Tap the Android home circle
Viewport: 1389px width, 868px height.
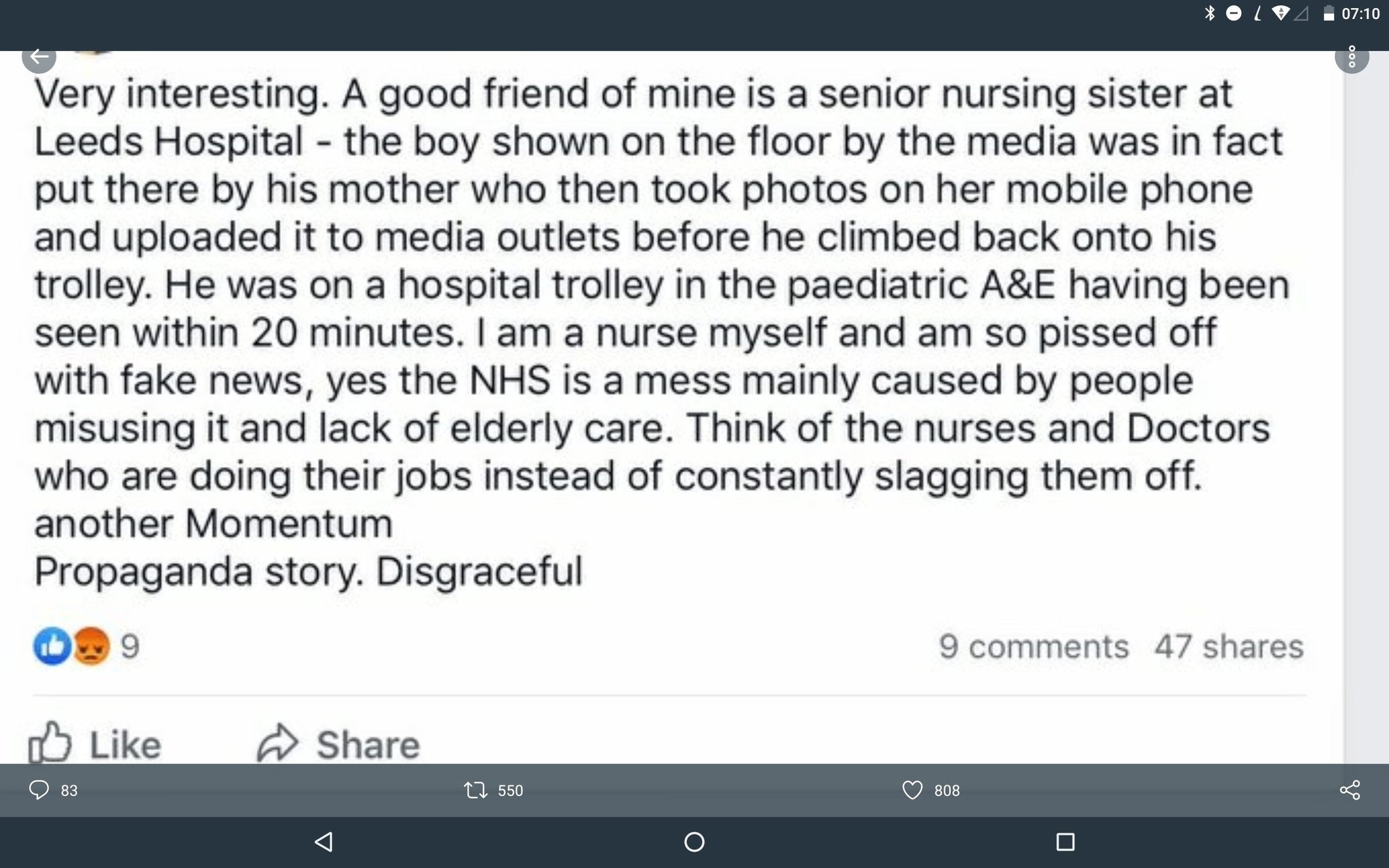[x=694, y=842]
